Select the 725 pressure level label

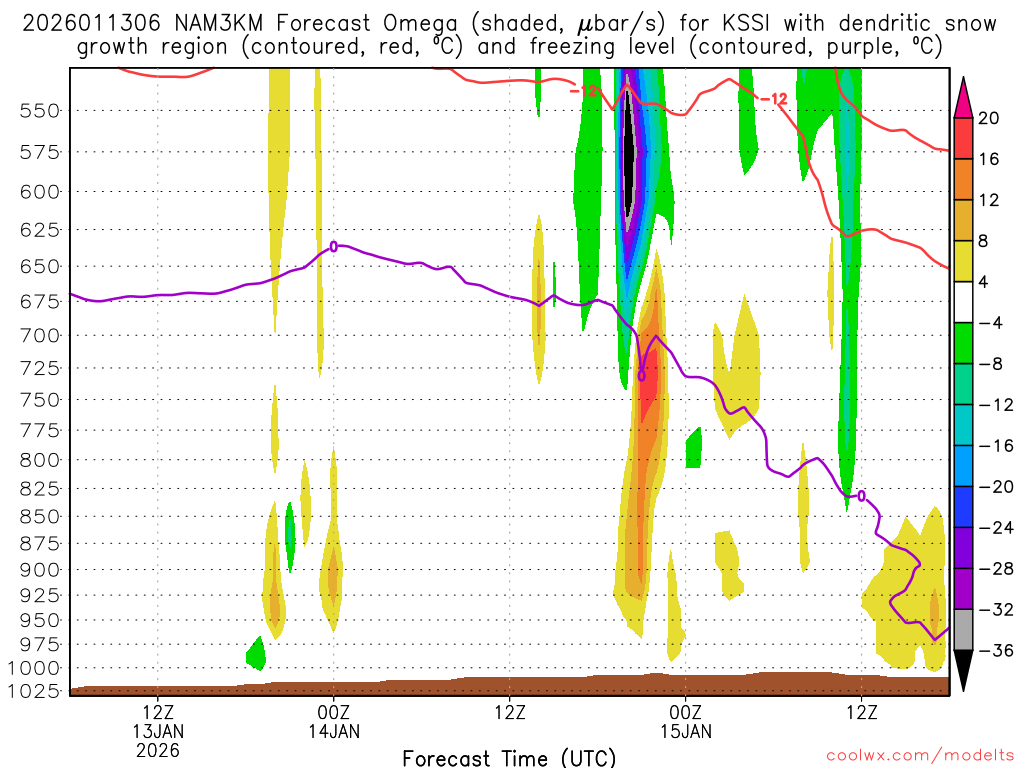(x=39, y=368)
